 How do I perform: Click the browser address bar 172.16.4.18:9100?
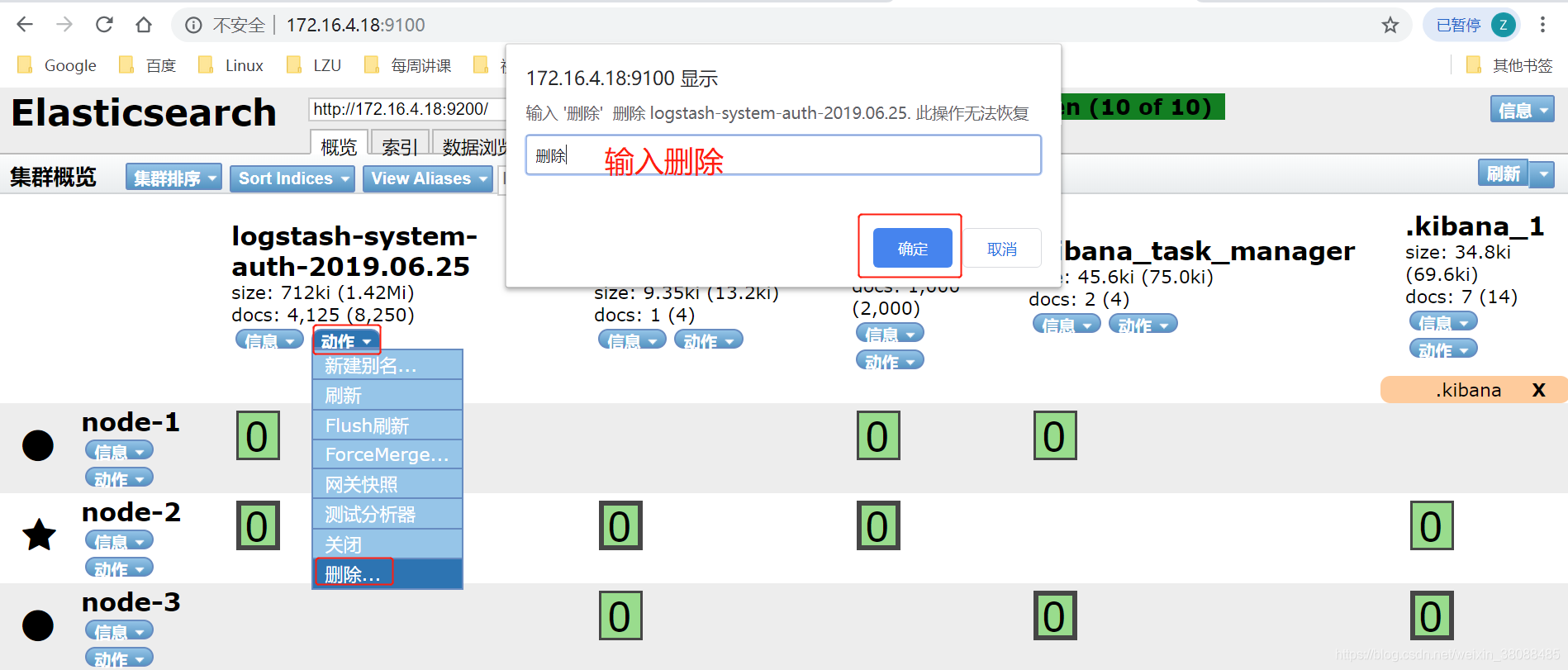click(x=356, y=26)
